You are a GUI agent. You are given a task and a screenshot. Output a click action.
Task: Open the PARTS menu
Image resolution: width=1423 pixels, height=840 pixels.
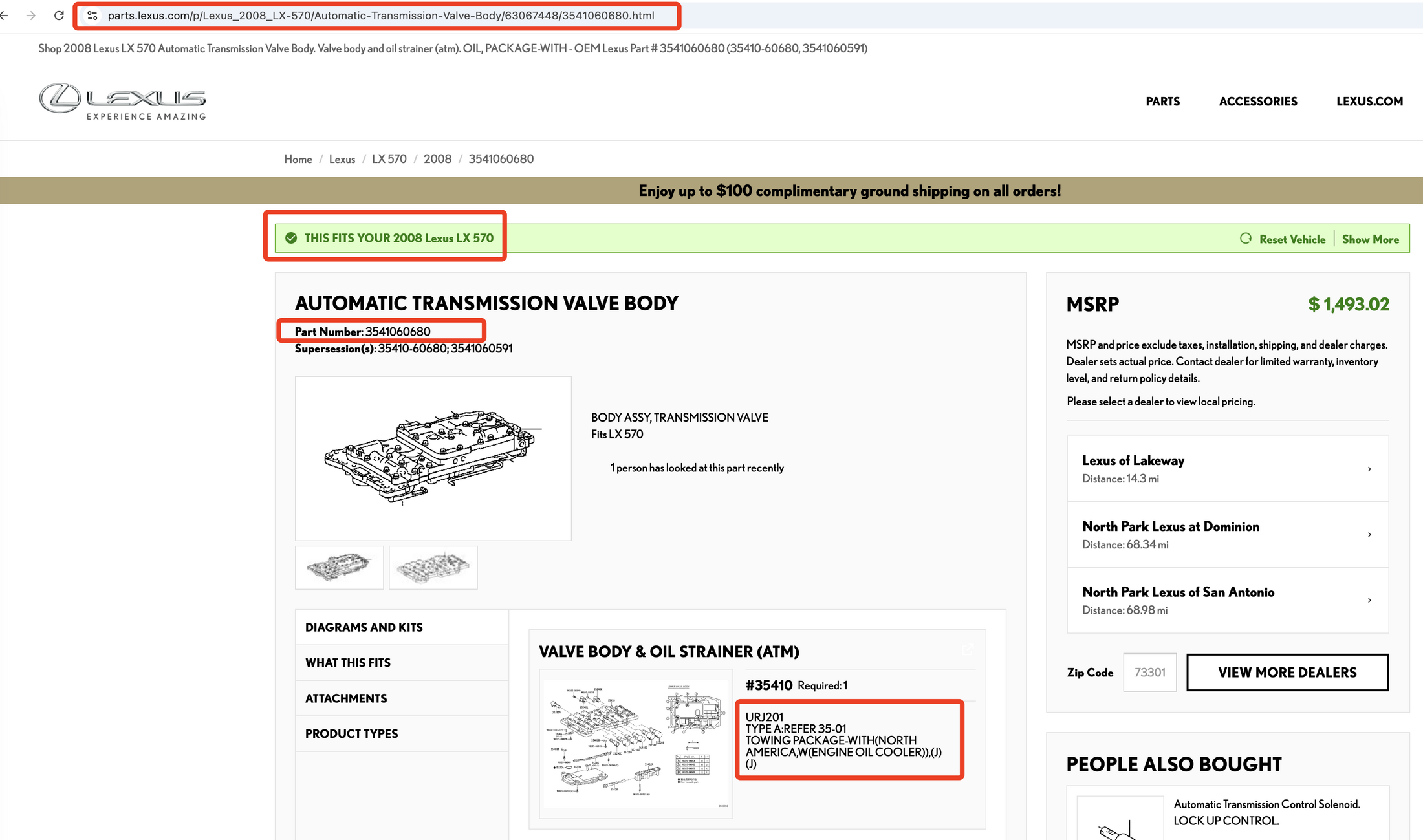click(x=1162, y=102)
